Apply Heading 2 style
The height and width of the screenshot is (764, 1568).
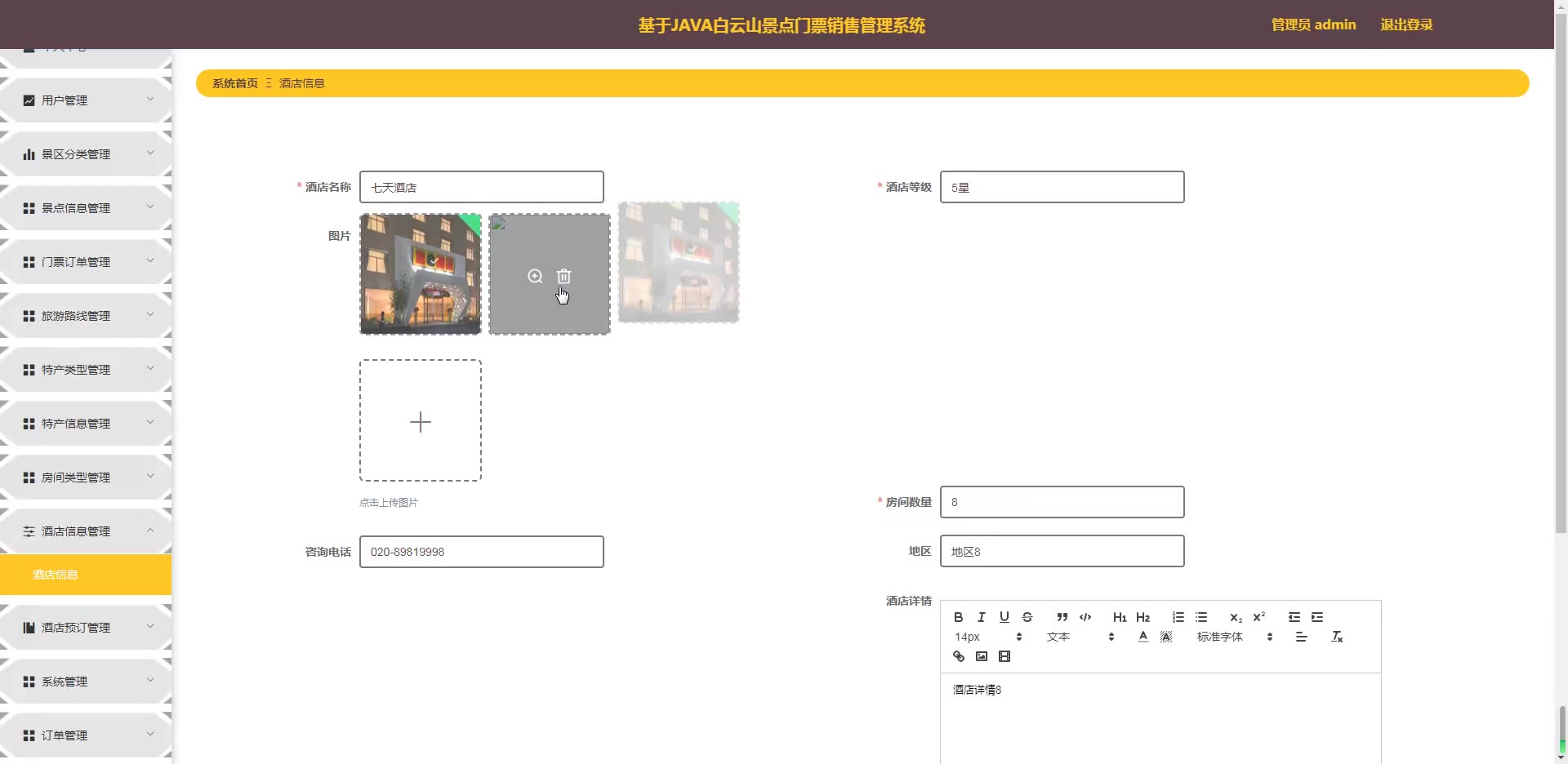tap(1143, 617)
